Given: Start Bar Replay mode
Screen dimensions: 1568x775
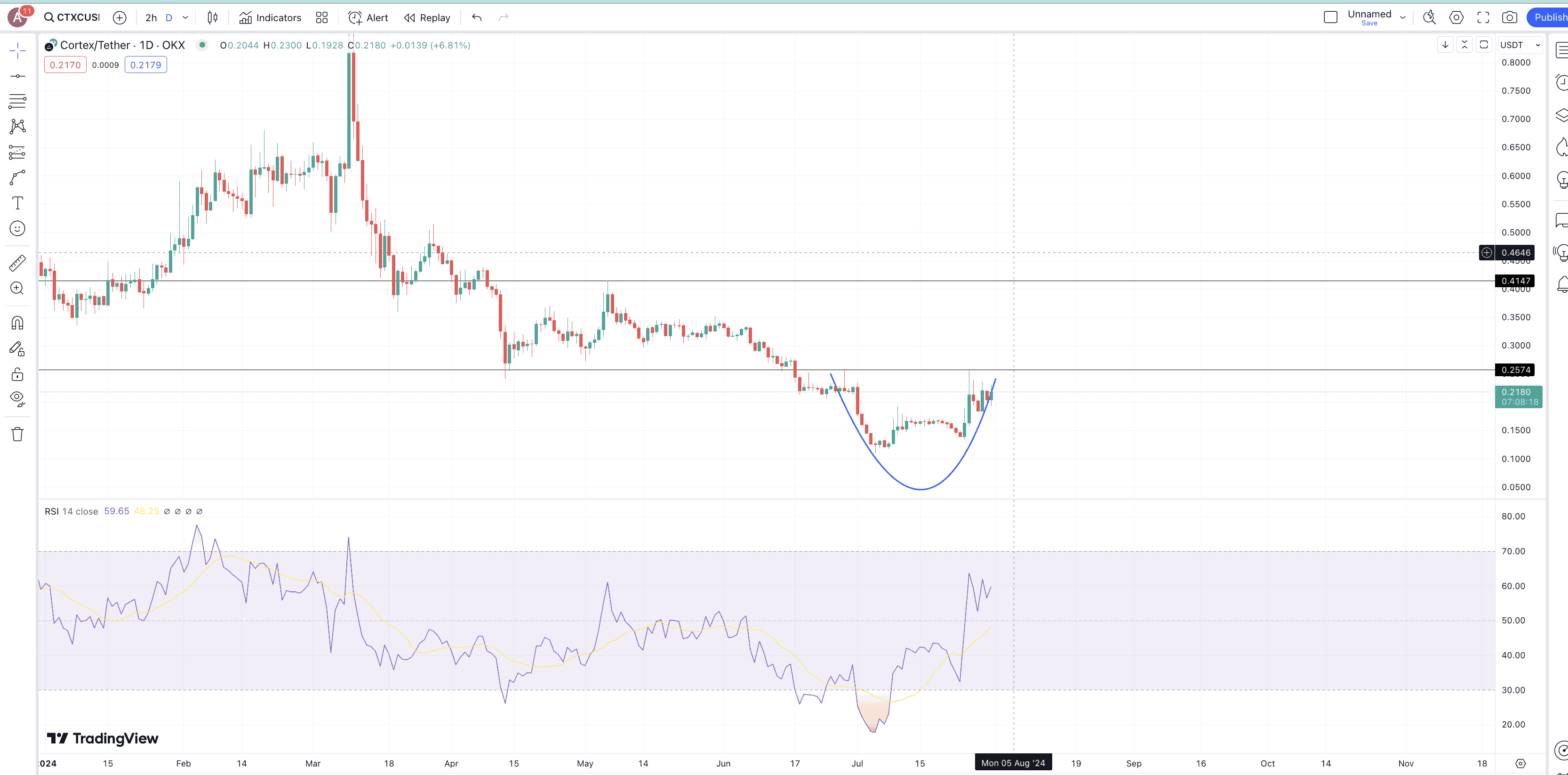Looking at the screenshot, I should [427, 17].
